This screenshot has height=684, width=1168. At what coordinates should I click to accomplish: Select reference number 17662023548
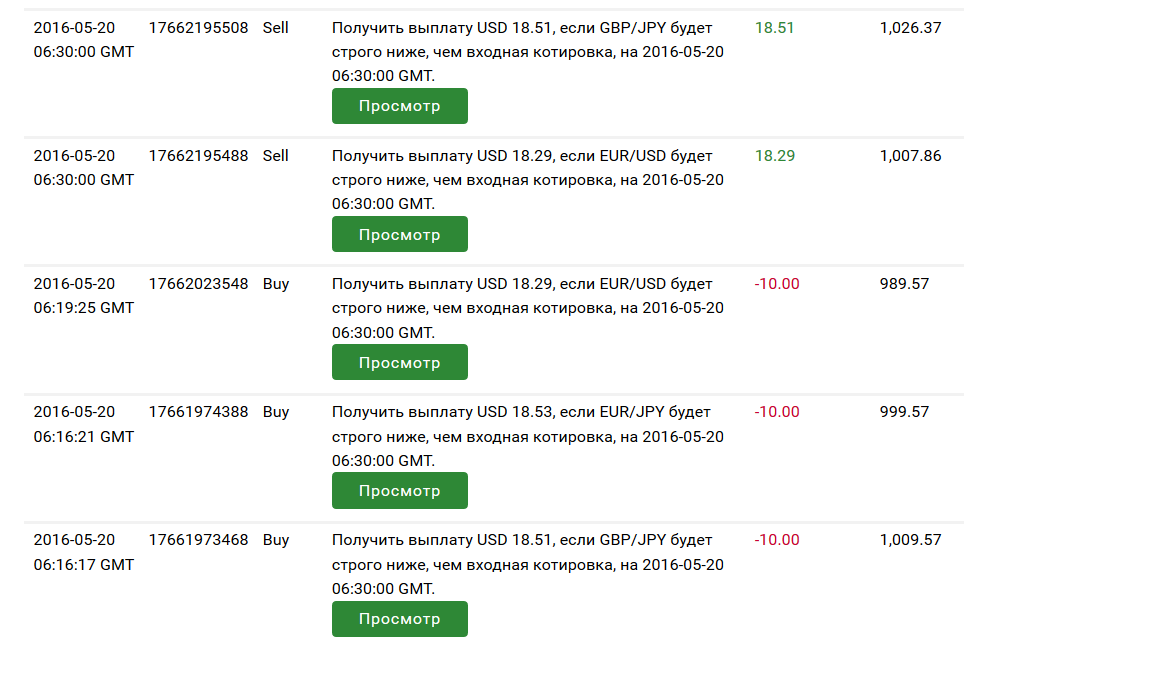(x=198, y=284)
